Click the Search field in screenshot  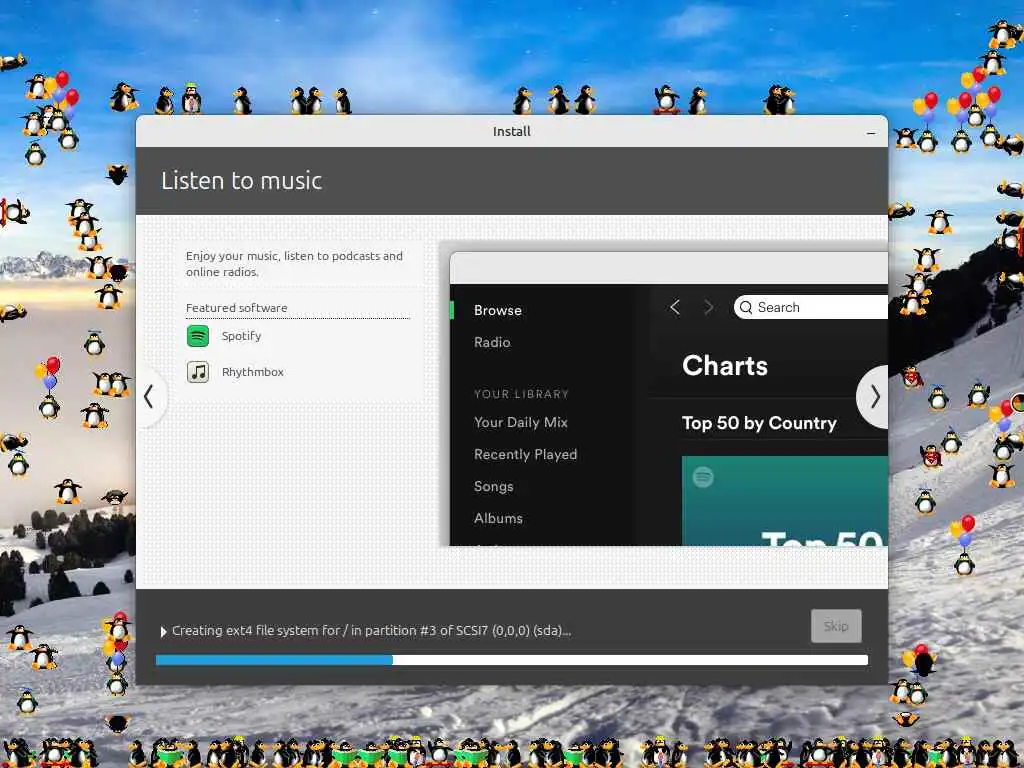[x=810, y=308]
